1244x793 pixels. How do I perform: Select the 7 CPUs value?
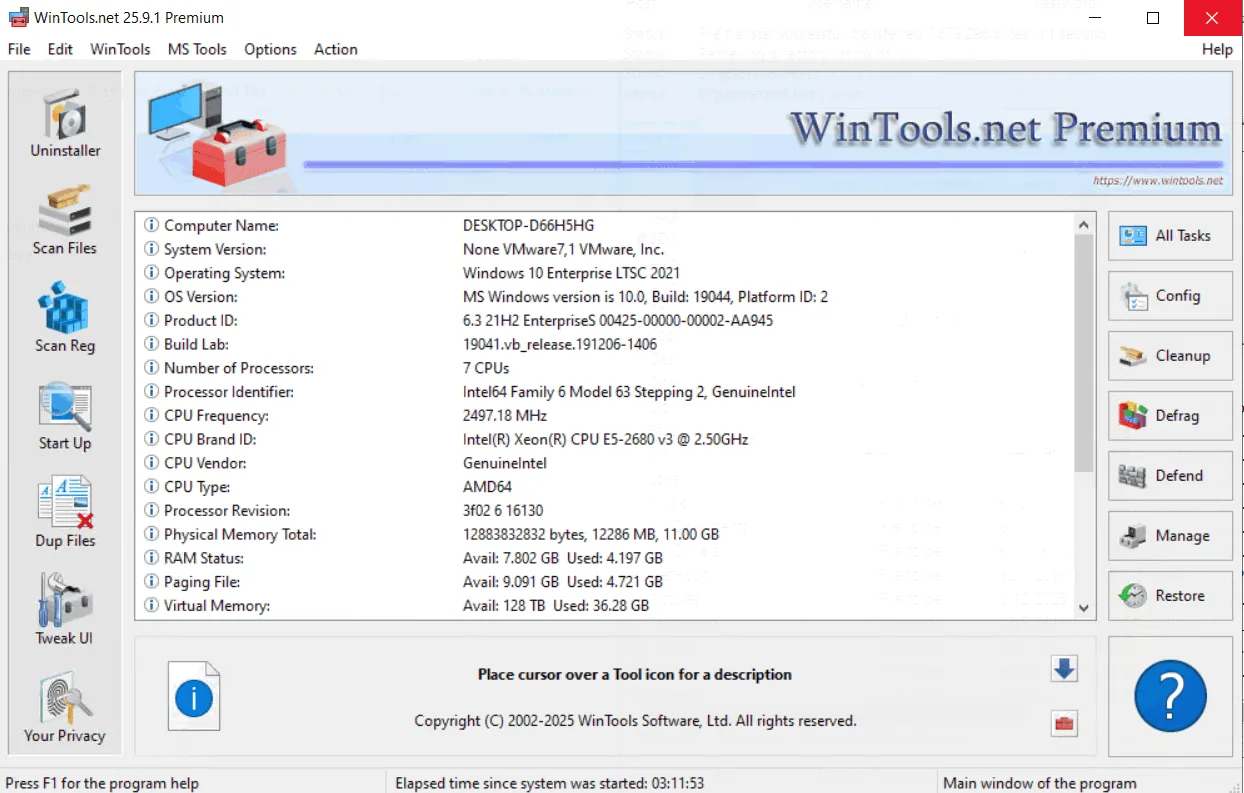[486, 368]
